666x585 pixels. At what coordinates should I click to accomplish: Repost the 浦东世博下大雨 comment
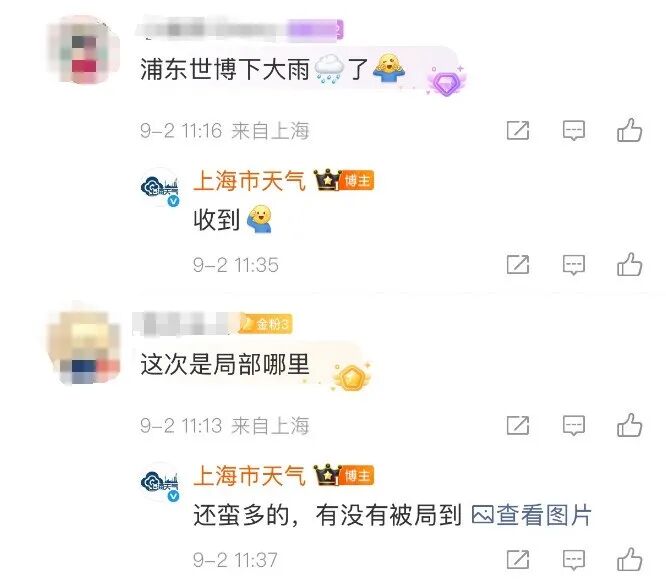tap(518, 130)
